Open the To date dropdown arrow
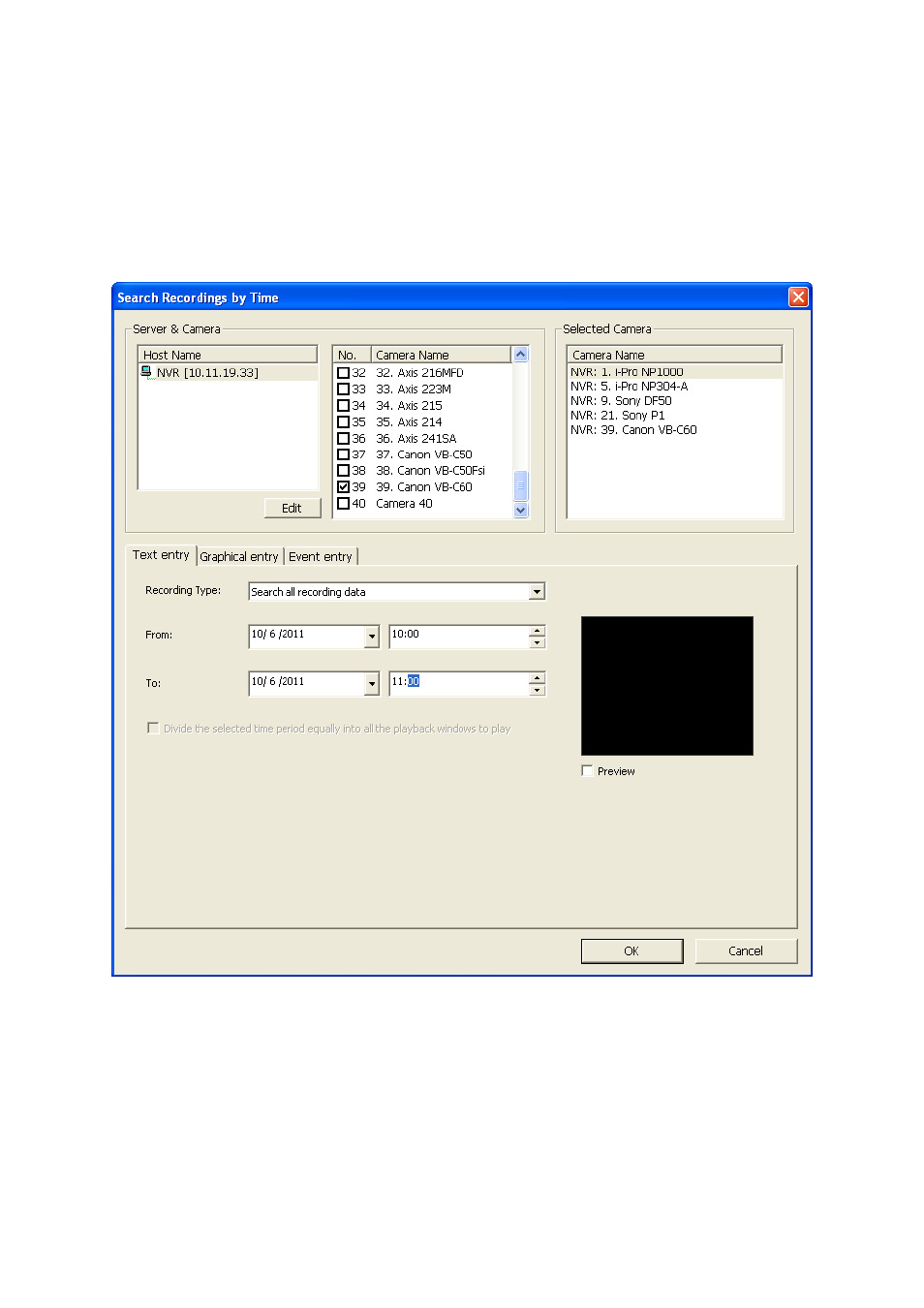This screenshot has height=1308, width=924. pos(372,684)
